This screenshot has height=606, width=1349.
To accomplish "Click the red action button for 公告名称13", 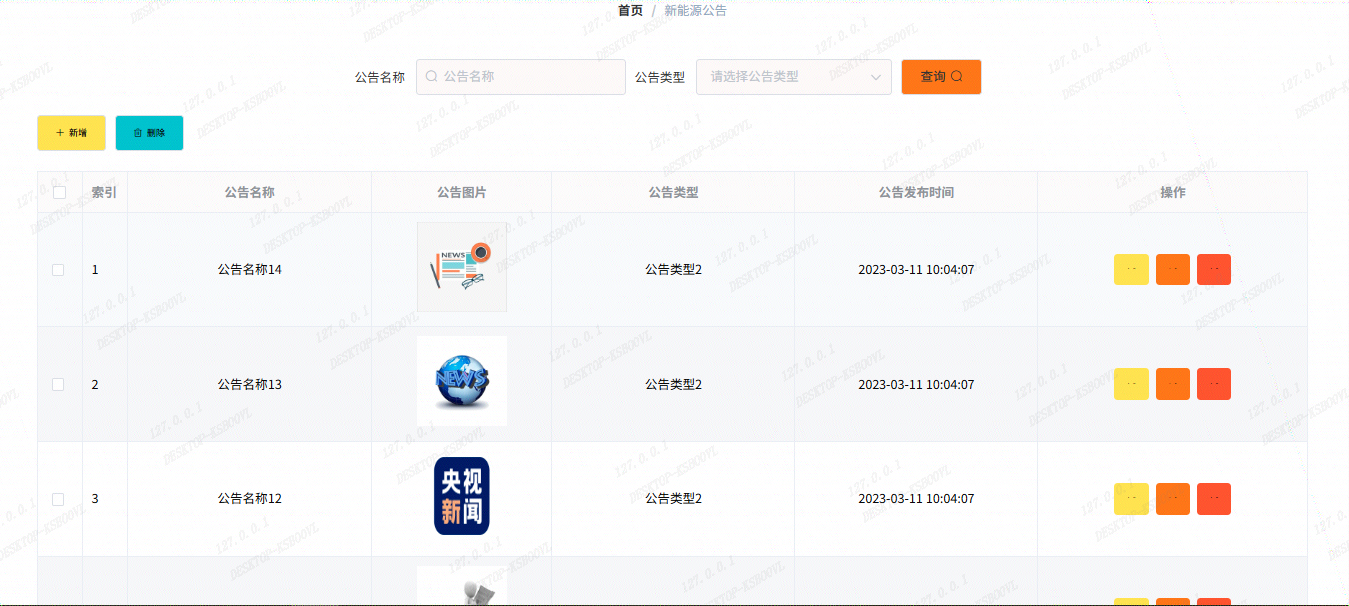I will (1214, 384).
